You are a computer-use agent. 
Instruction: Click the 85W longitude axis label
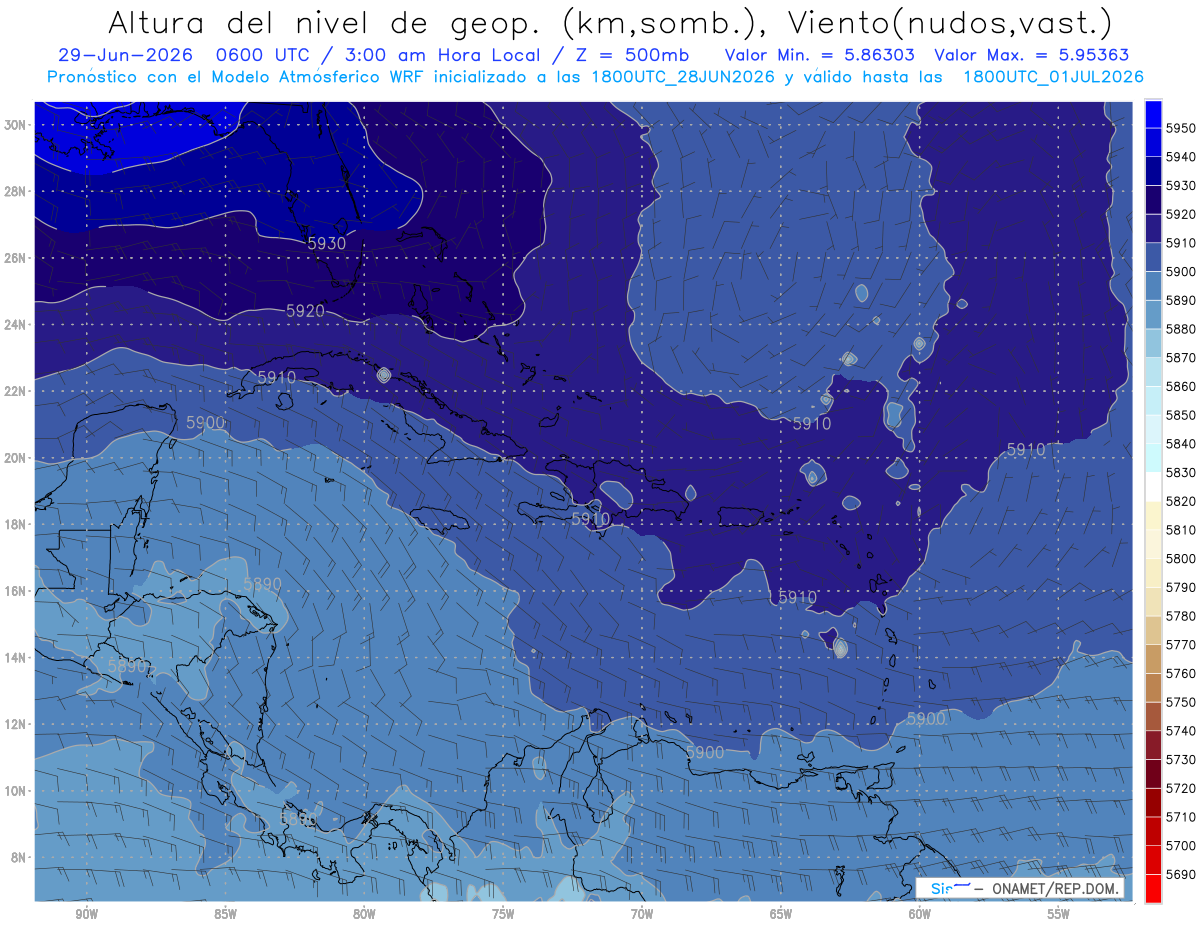(x=225, y=914)
